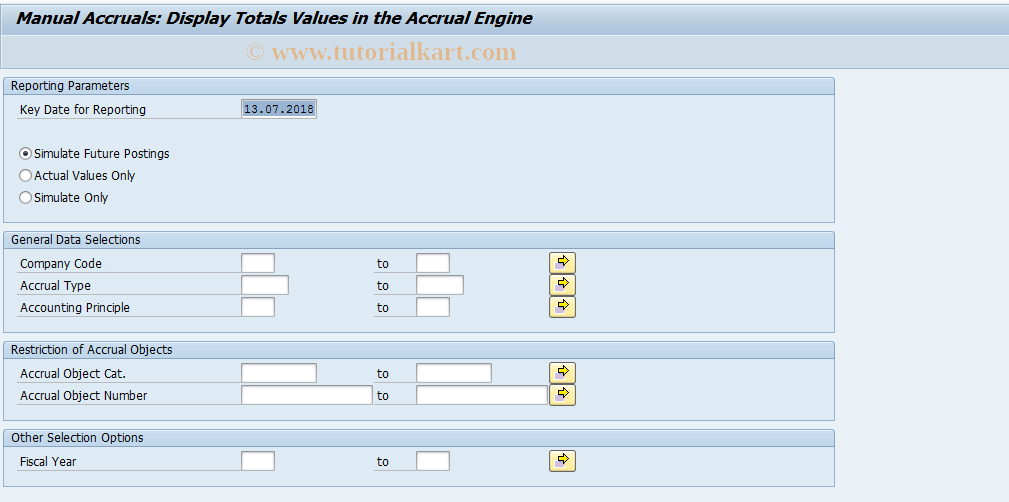
Task: Click the Company Code label
Action: click(x=61, y=264)
